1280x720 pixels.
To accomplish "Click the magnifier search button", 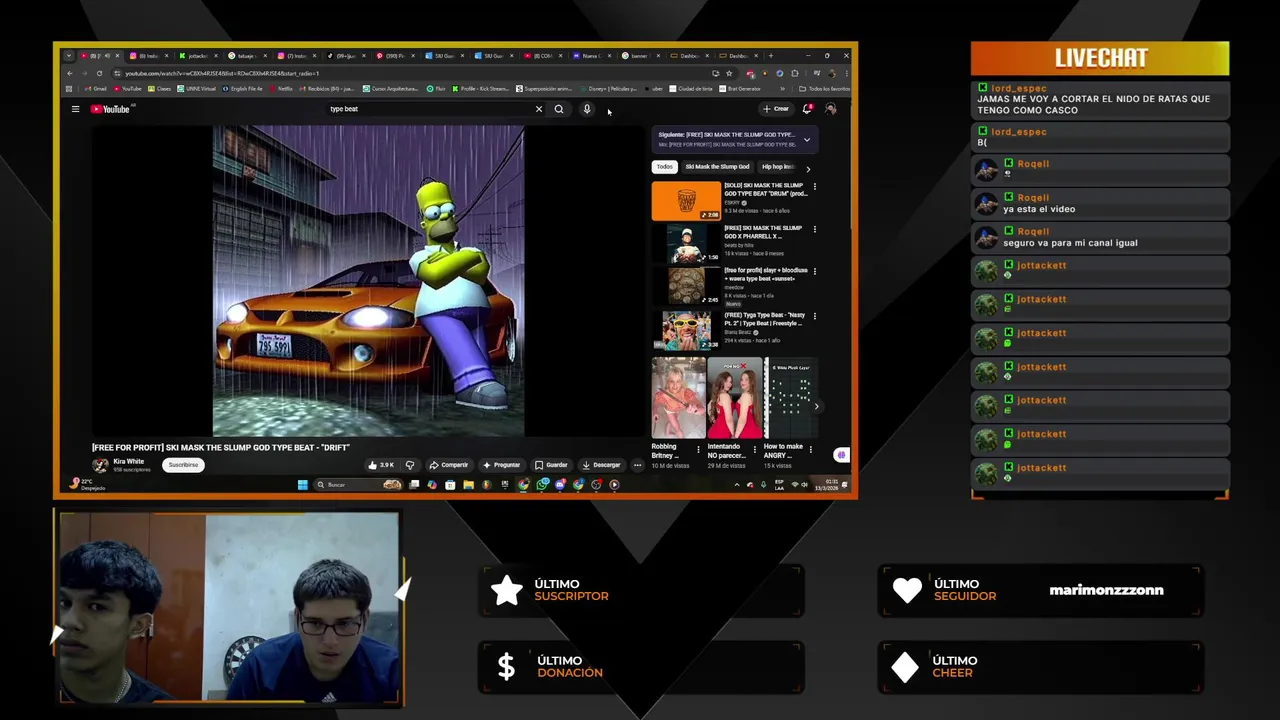I will pyautogui.click(x=559, y=109).
